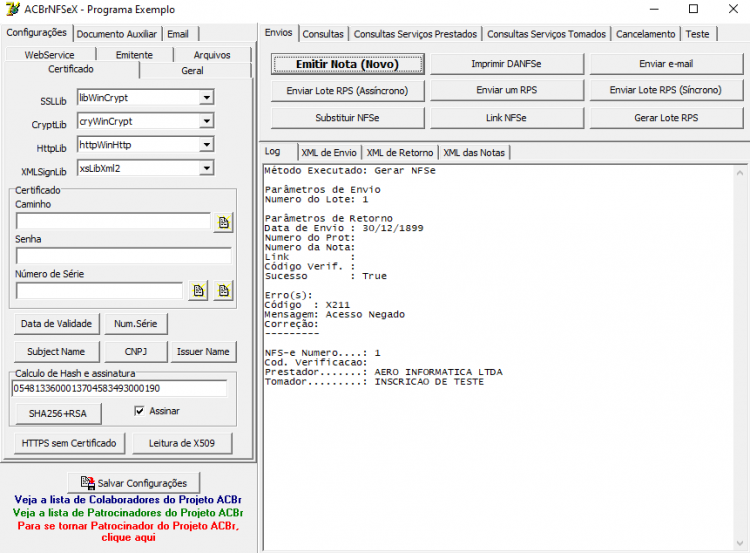Click the hash calculation text field
Image resolution: width=750 pixels, height=553 pixels.
119,388
